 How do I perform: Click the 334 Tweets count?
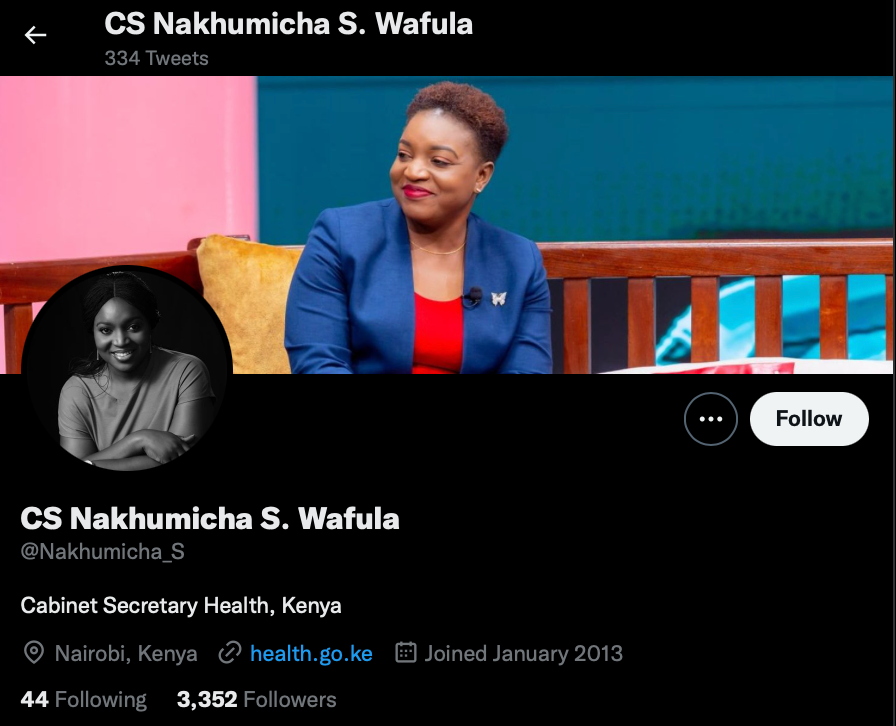click(157, 58)
